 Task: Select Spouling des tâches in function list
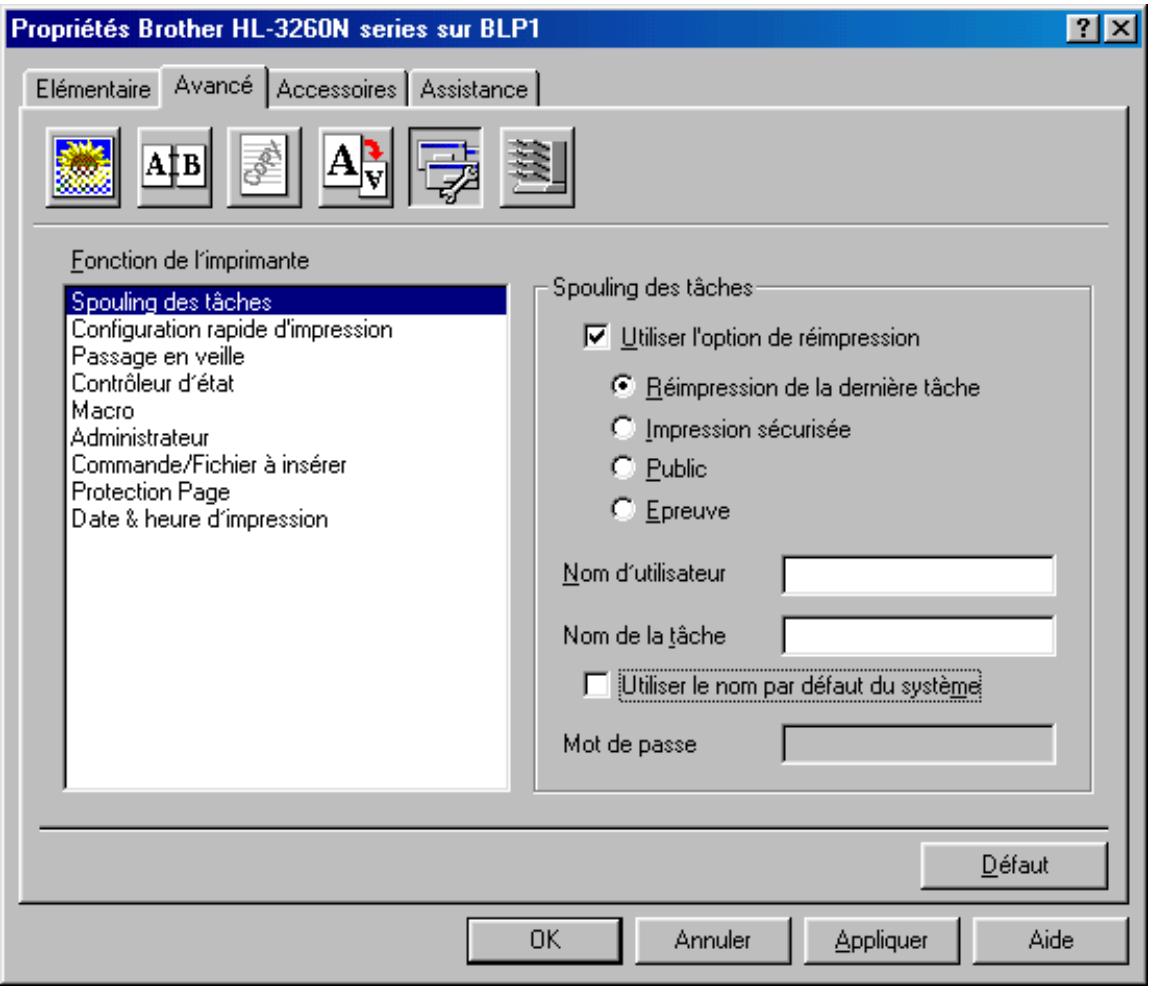coord(286,302)
